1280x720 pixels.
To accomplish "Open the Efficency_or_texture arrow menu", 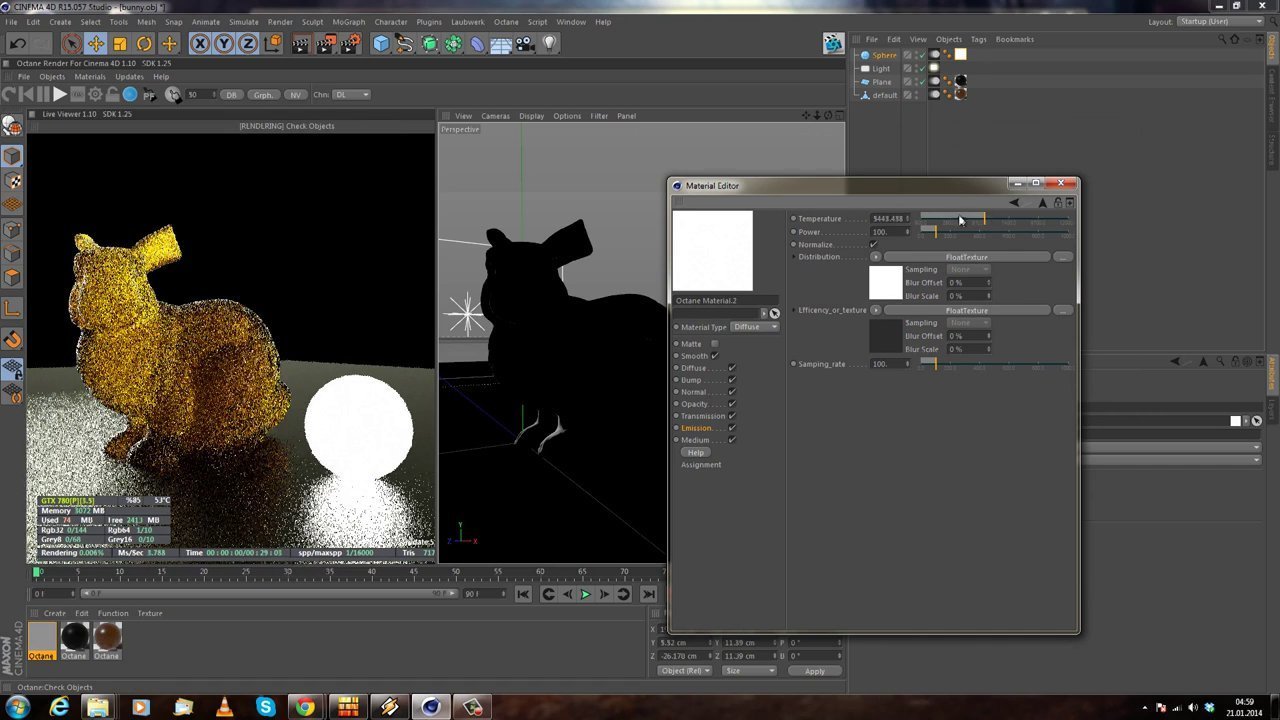I will coord(876,310).
